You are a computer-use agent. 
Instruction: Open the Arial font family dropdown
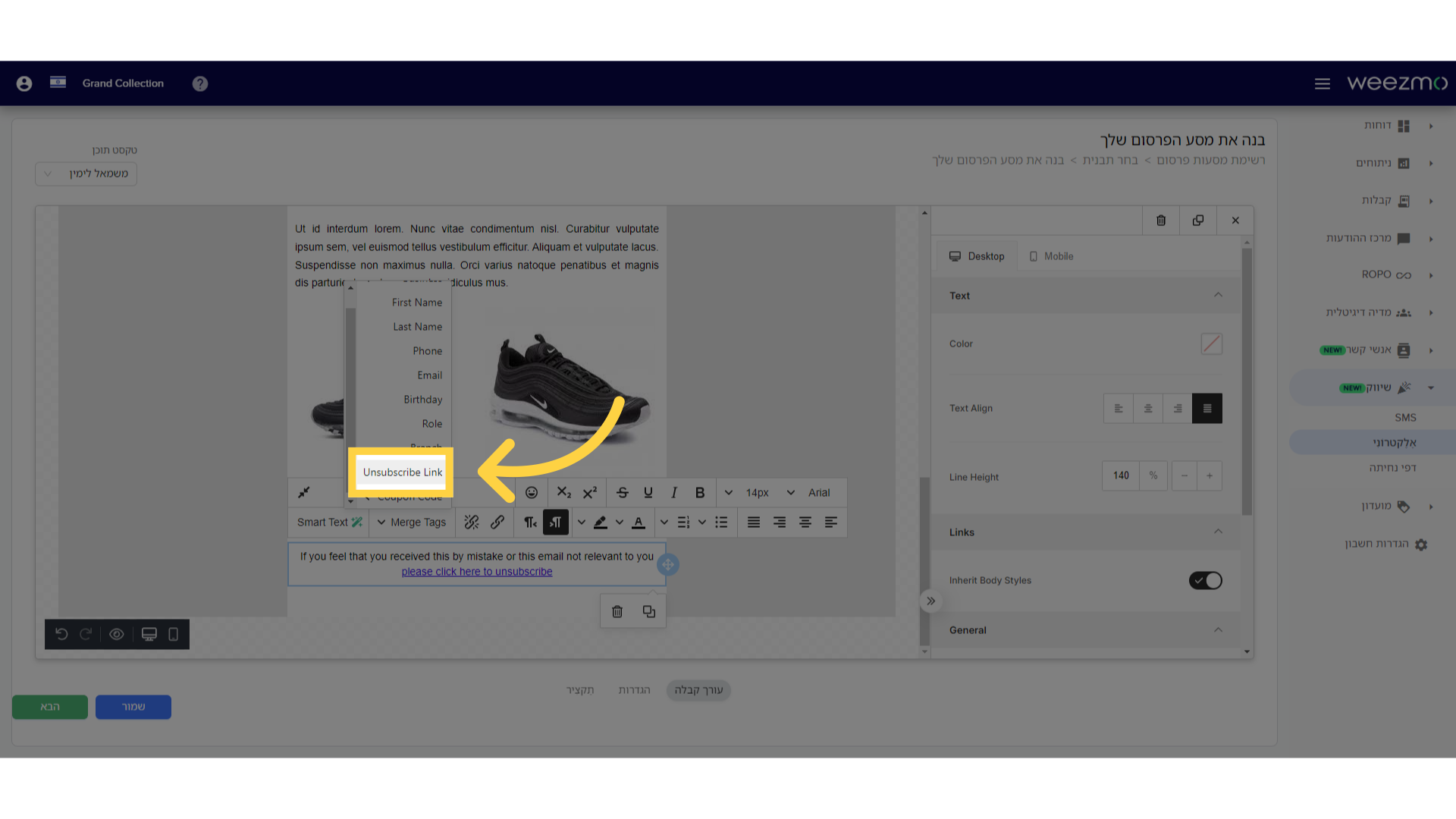[x=811, y=493]
